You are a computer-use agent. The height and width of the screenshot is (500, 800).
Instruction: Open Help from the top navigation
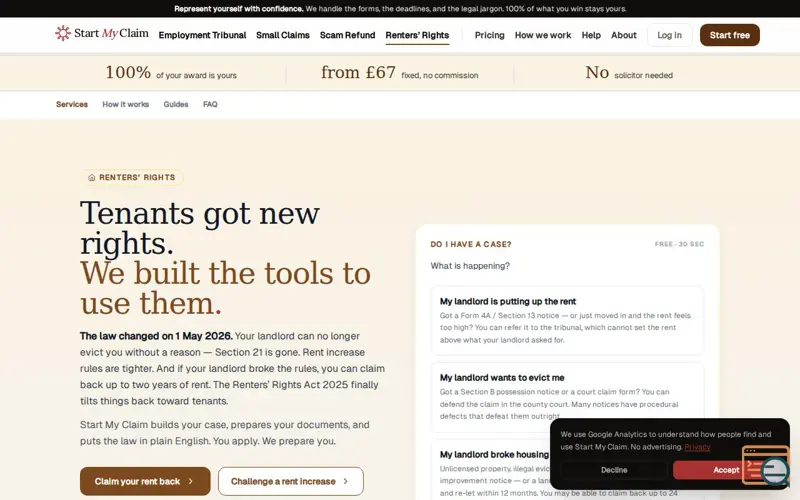click(591, 35)
